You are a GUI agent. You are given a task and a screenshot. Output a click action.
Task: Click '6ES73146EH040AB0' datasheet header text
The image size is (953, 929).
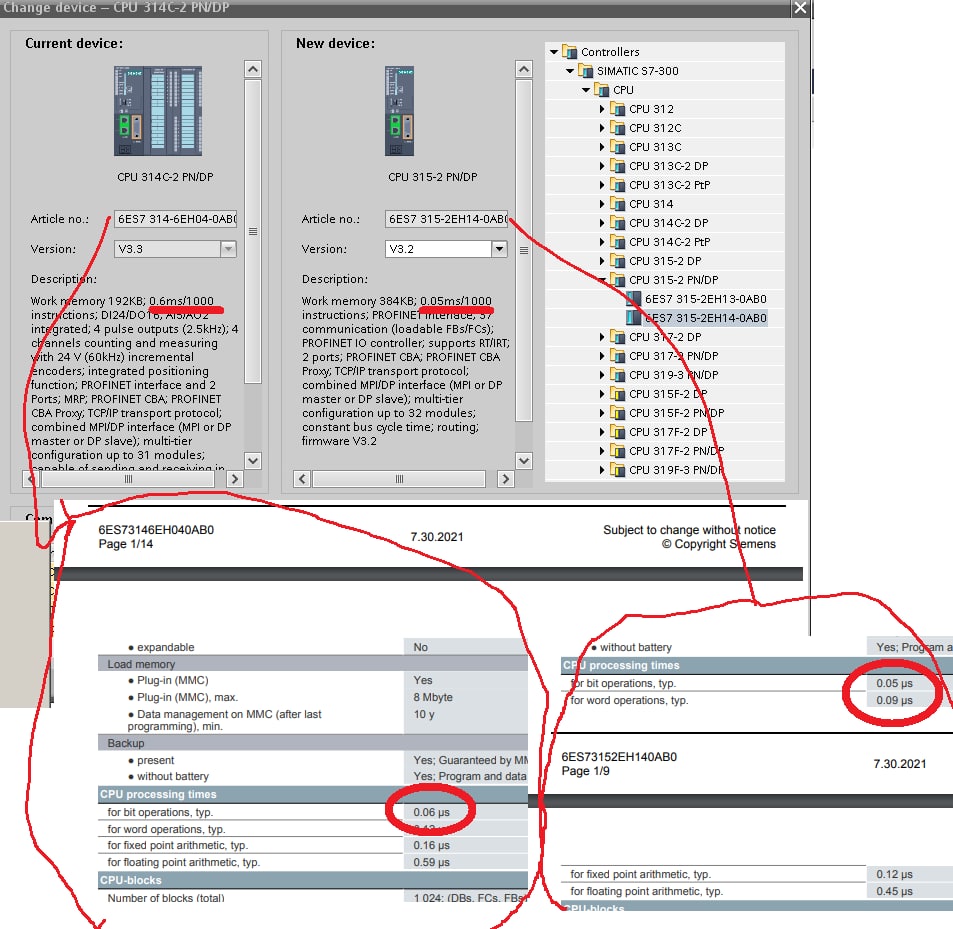[x=156, y=530]
